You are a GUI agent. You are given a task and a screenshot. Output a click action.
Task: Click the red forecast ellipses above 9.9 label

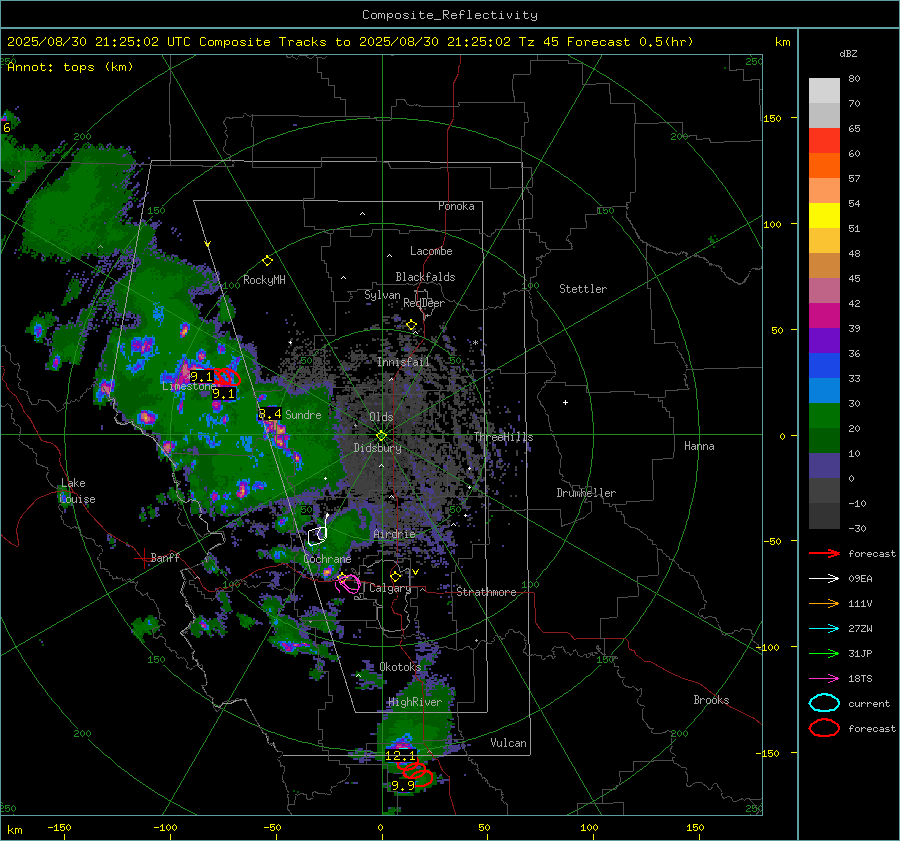[416, 772]
